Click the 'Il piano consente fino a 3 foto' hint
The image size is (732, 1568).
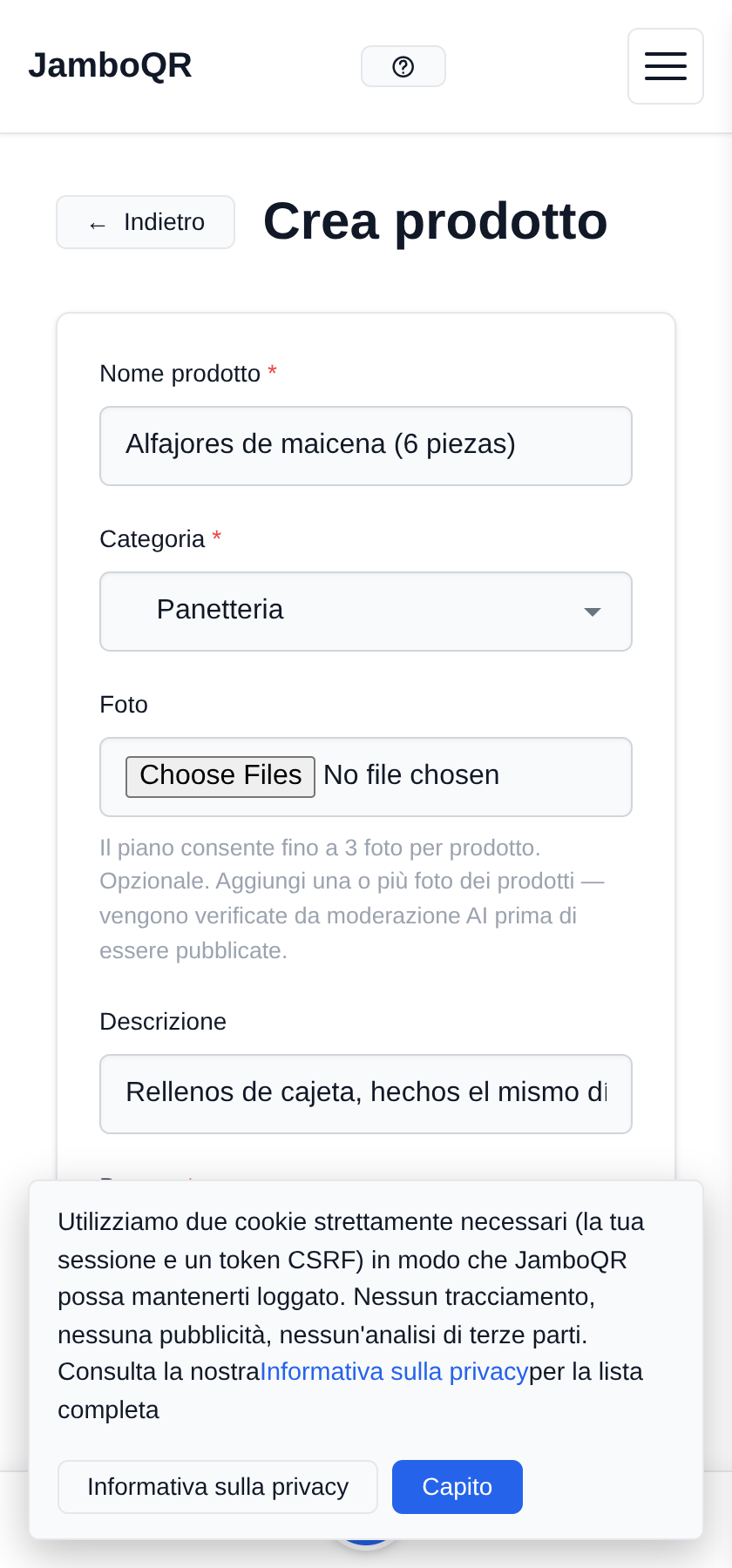tap(353, 899)
